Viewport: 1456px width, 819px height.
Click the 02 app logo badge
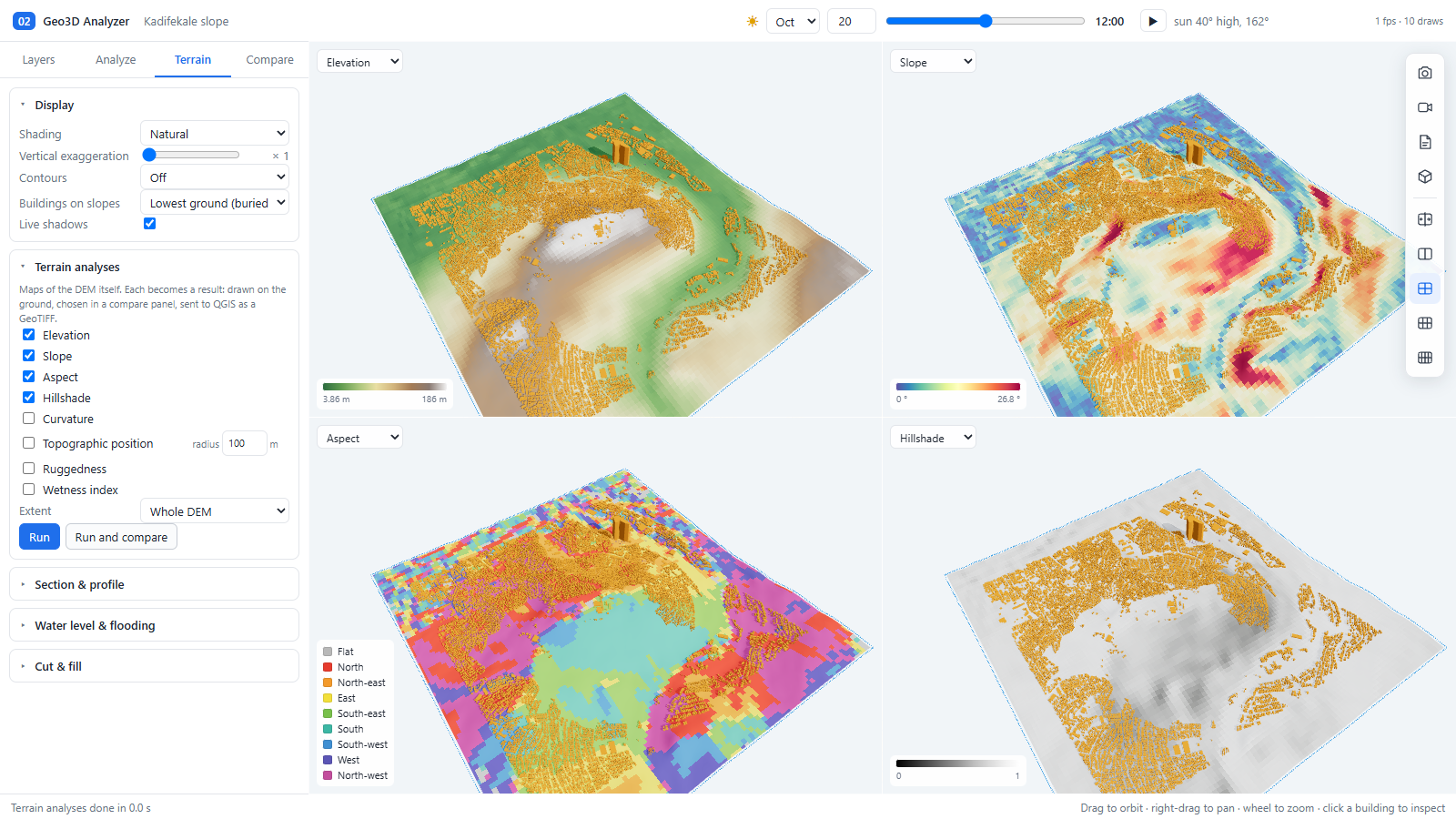[24, 21]
